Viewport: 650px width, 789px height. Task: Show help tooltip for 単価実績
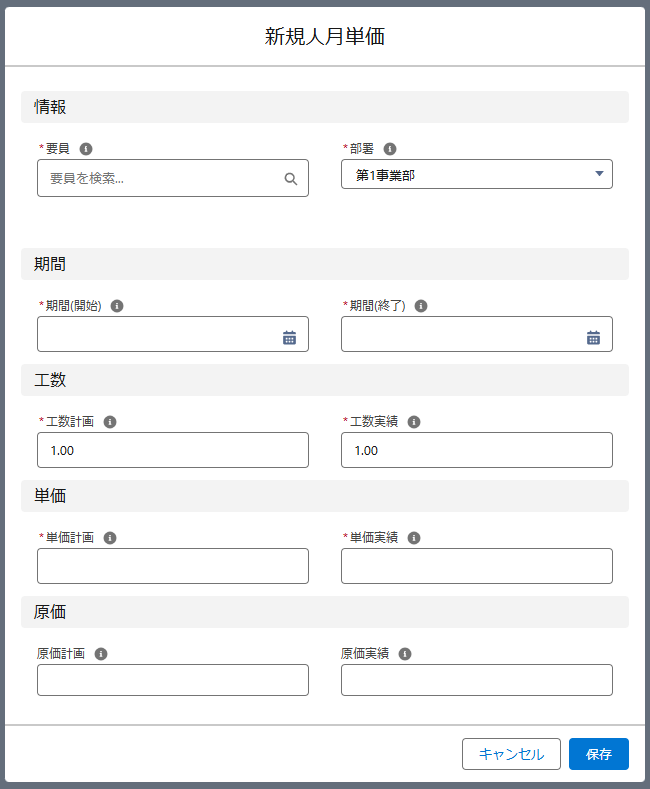[x=414, y=538]
